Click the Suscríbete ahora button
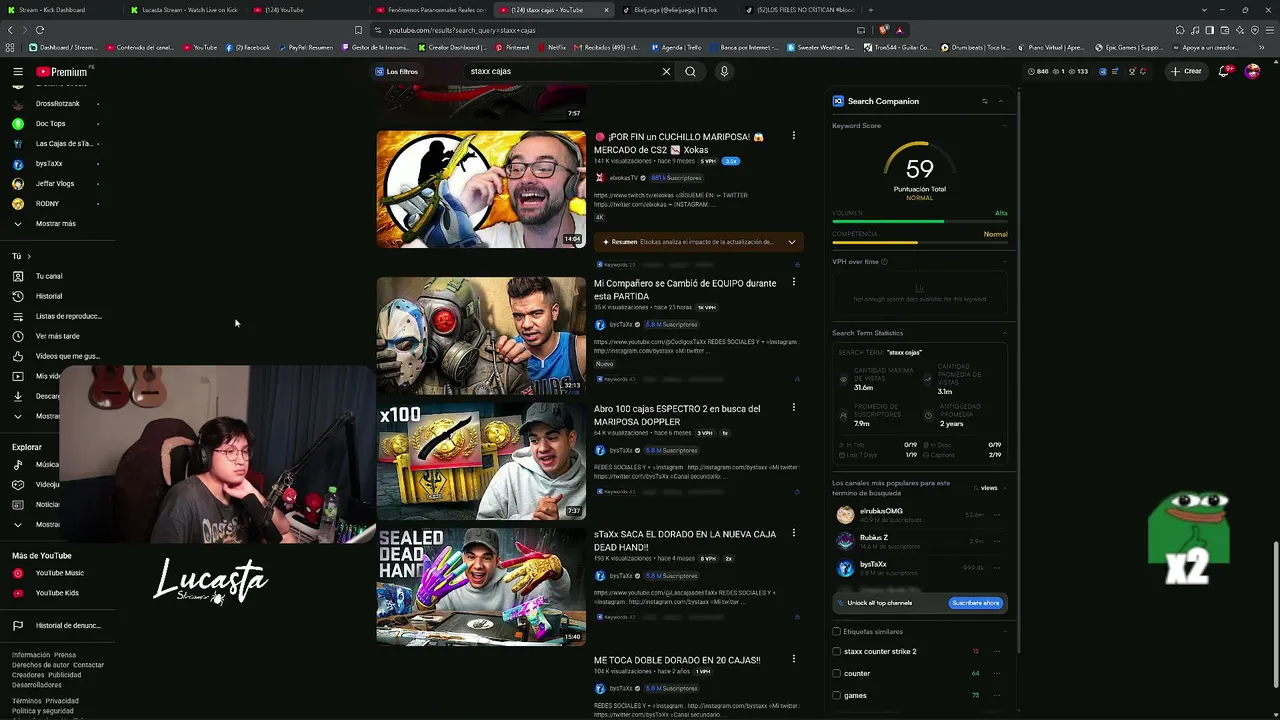This screenshot has width=1280, height=720. coord(975,603)
